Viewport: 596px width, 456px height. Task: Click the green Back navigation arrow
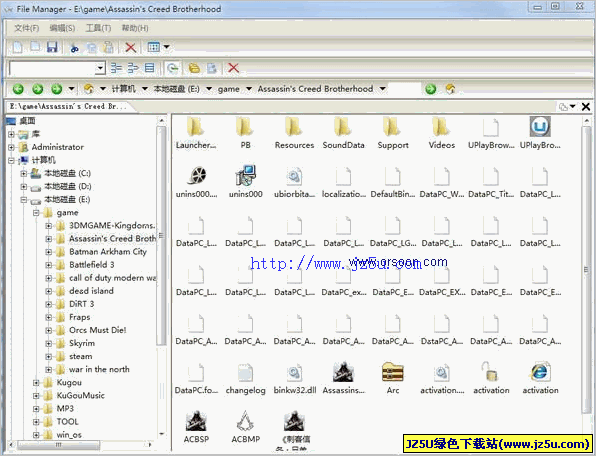[x=18, y=89]
